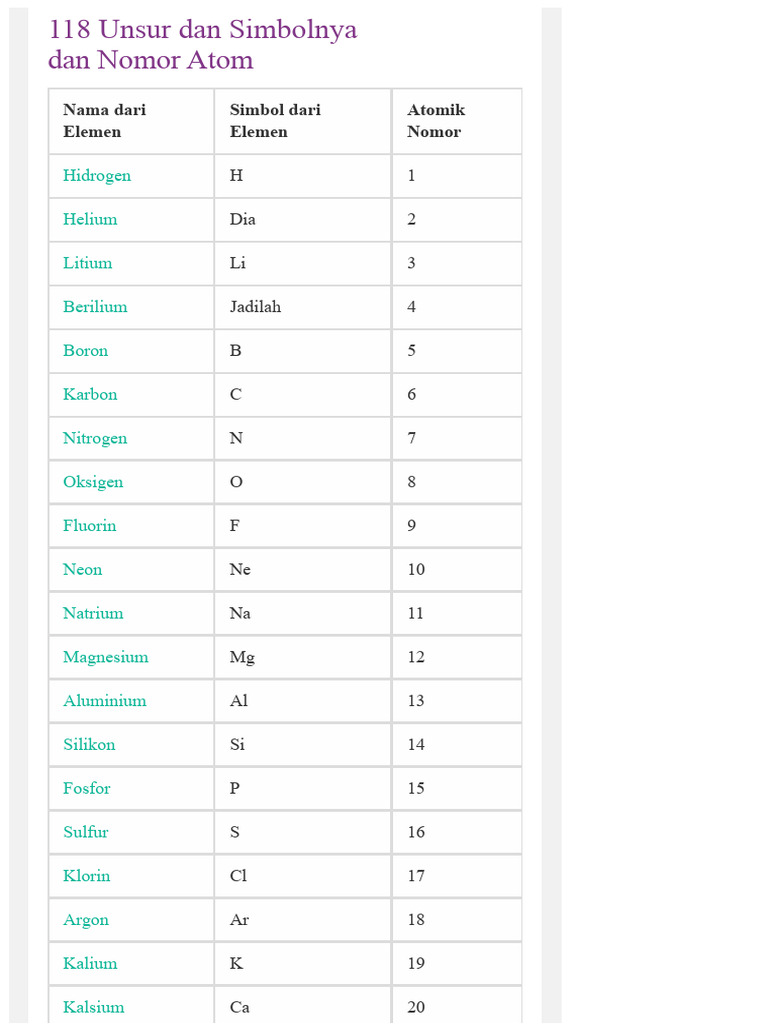Viewport: 768px width, 1024px height.
Task: Click the Aluminium link
Action: coord(104,701)
